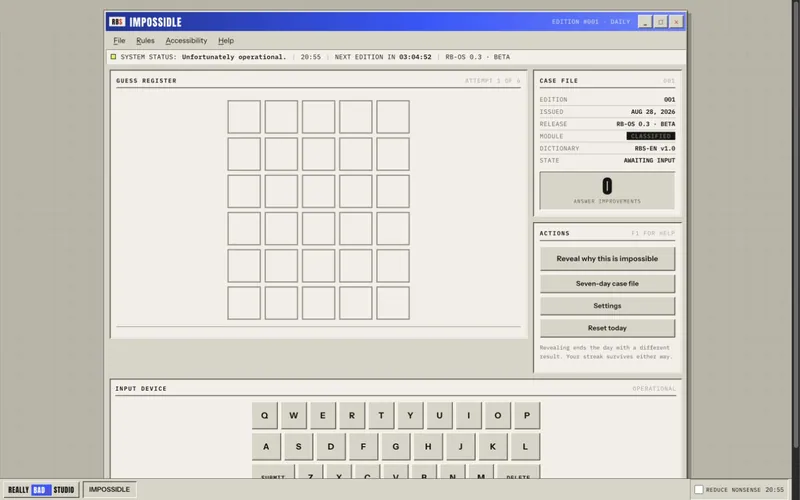Click the RBS-EN v1.0 dictionary value
This screenshot has height=500, width=800.
click(655, 148)
